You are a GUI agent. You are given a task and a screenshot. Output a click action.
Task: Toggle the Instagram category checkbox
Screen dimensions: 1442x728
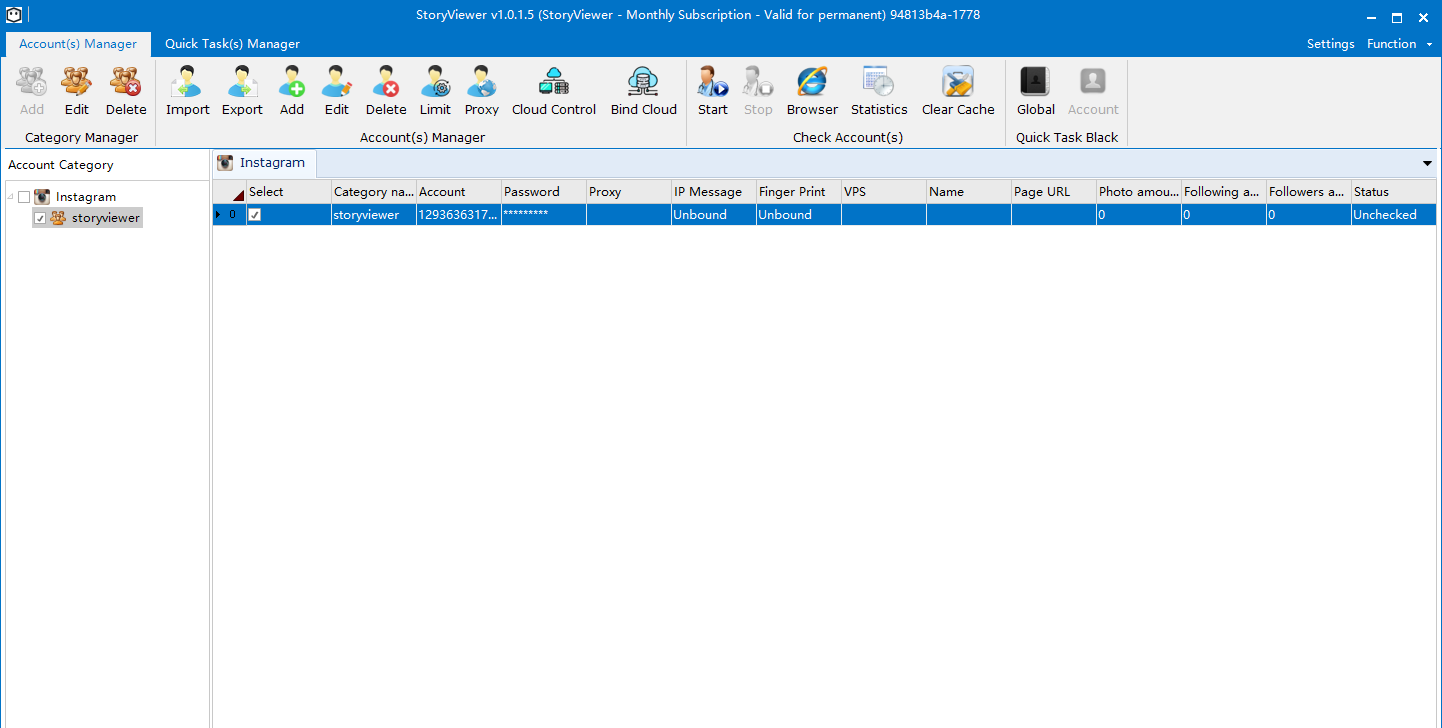coord(24,197)
